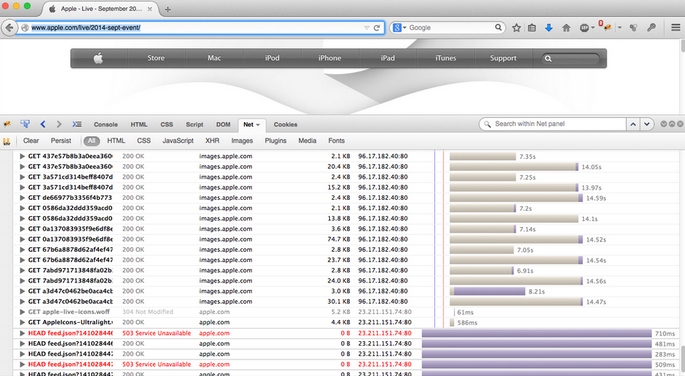Viewport: 685px width, 376px height.
Task: Expand the 503 HEAD feed.json 509ms request
Action: pyautogui.click(x=22, y=364)
